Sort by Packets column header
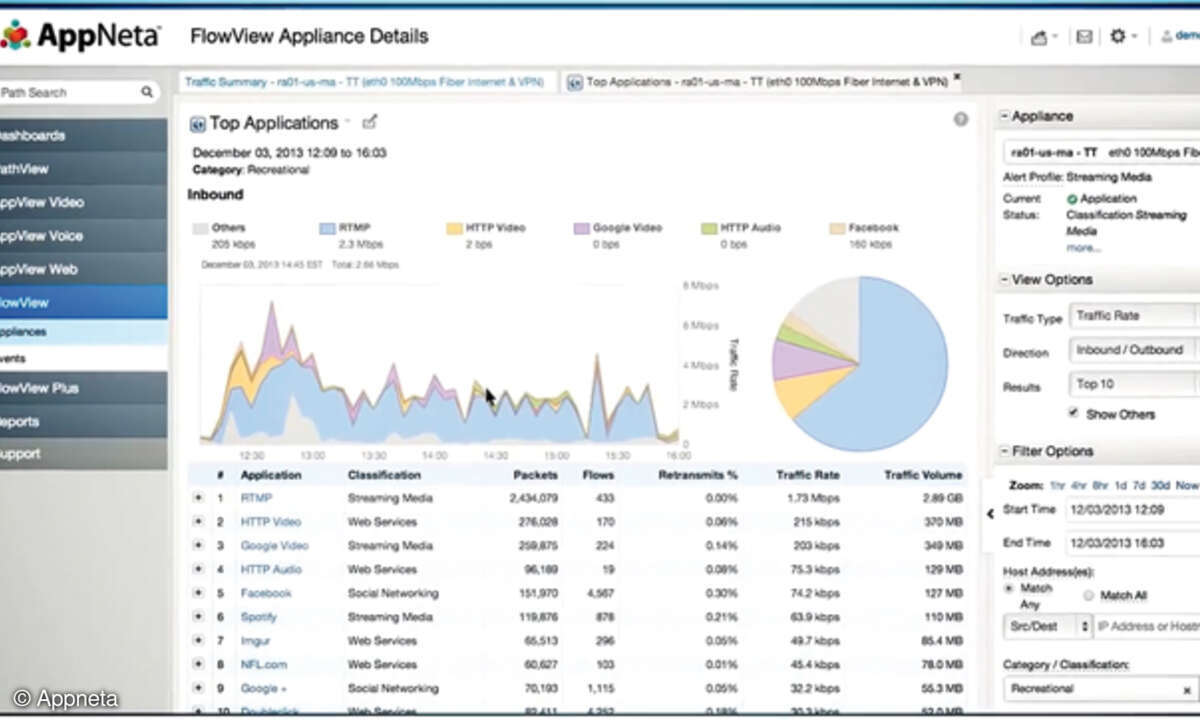This screenshot has width=1200, height=720. pyautogui.click(x=535, y=475)
